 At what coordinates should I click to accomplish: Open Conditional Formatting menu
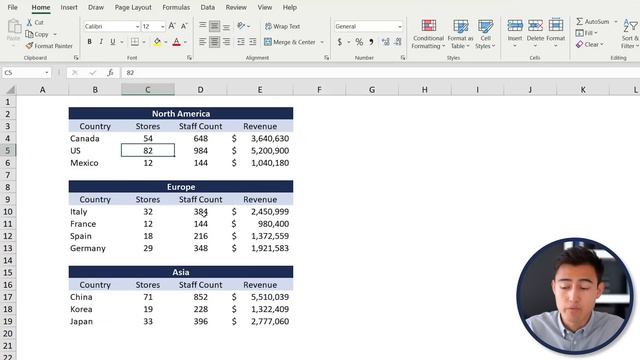[428, 34]
